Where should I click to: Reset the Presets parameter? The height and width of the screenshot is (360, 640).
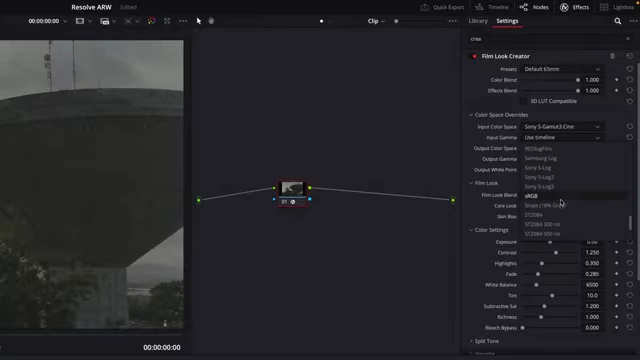[x=629, y=69]
